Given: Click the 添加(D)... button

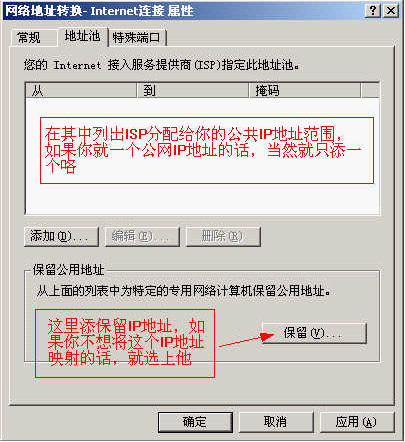Looking at the screenshot, I should [62, 237].
